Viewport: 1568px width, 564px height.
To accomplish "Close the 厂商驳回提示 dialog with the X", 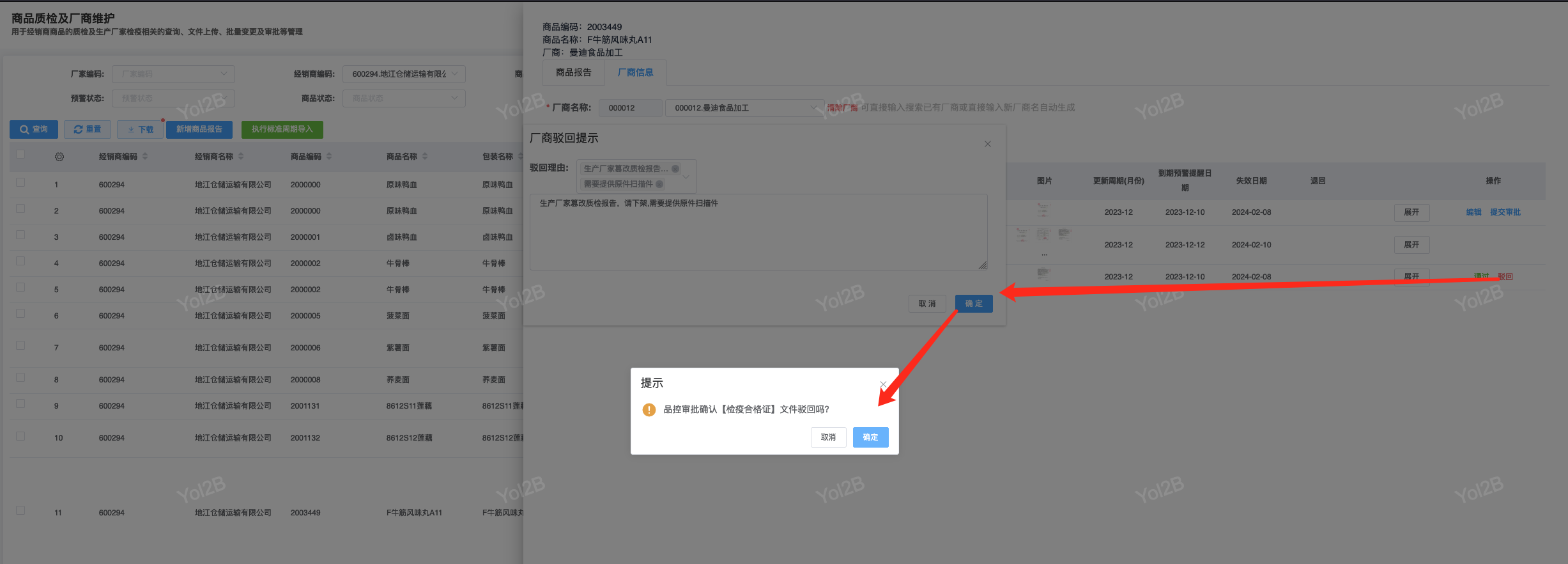I will pos(988,144).
